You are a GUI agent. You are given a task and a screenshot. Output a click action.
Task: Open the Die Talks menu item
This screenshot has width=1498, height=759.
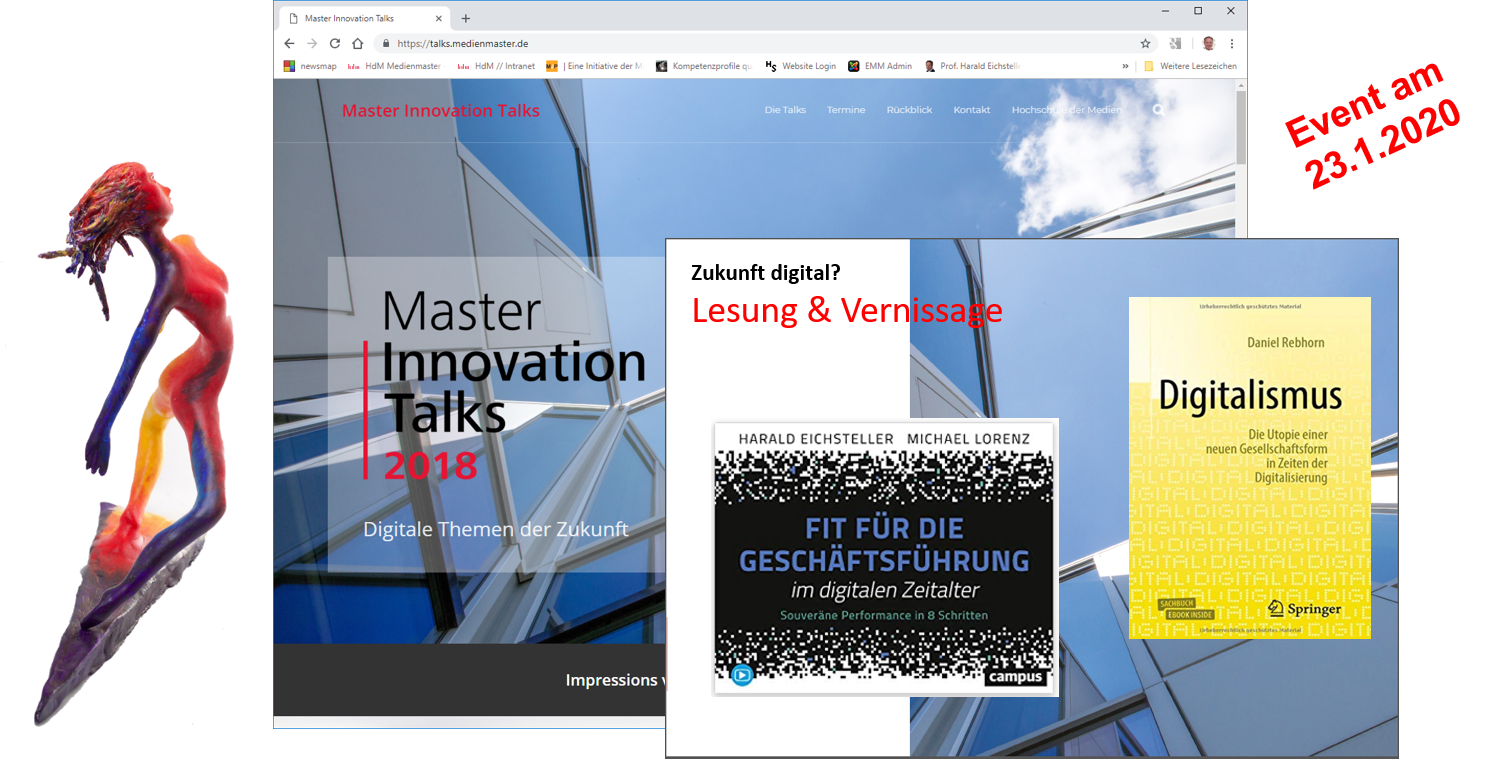coord(785,110)
